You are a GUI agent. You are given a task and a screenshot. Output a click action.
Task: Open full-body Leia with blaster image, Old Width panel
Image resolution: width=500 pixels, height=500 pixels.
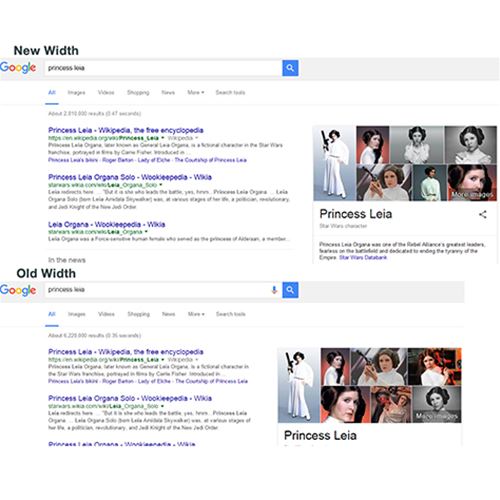[299, 385]
